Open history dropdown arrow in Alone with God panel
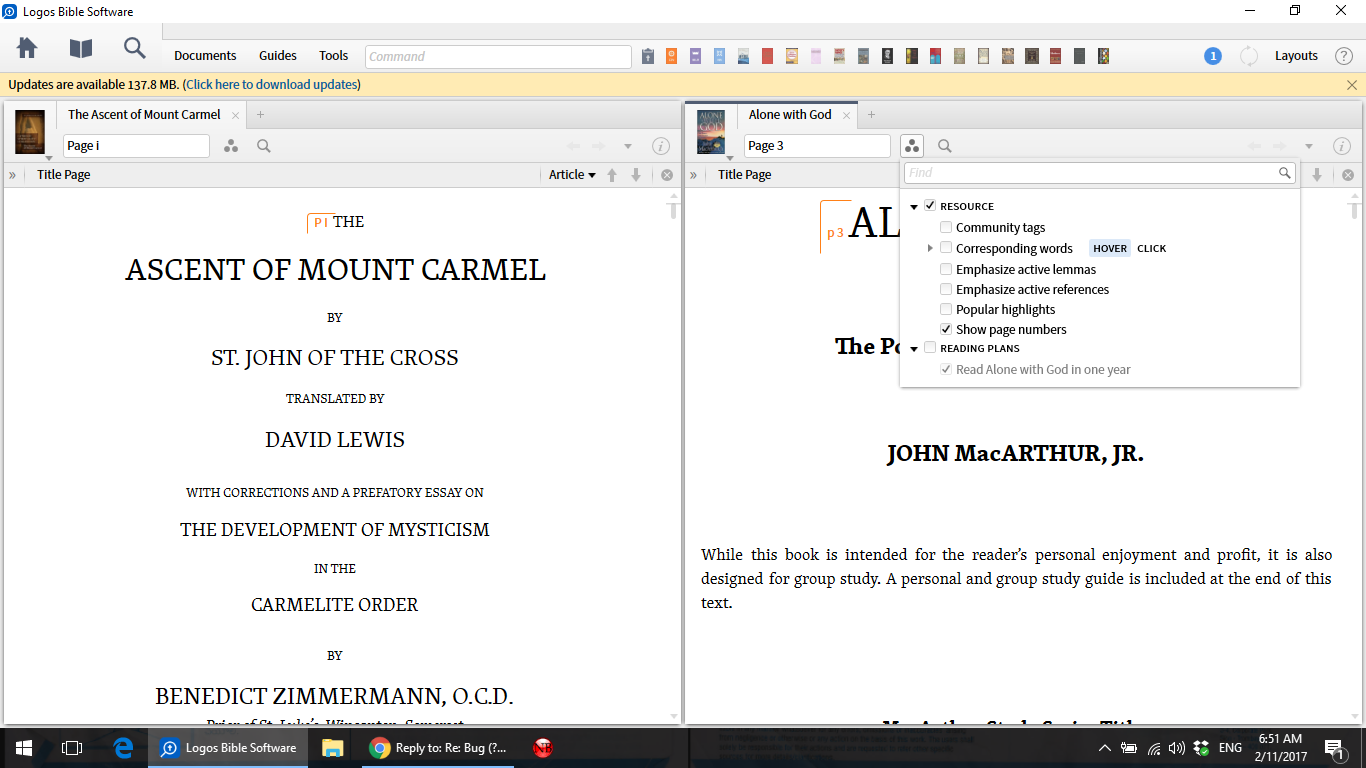The height and width of the screenshot is (768, 1366). [x=1308, y=147]
